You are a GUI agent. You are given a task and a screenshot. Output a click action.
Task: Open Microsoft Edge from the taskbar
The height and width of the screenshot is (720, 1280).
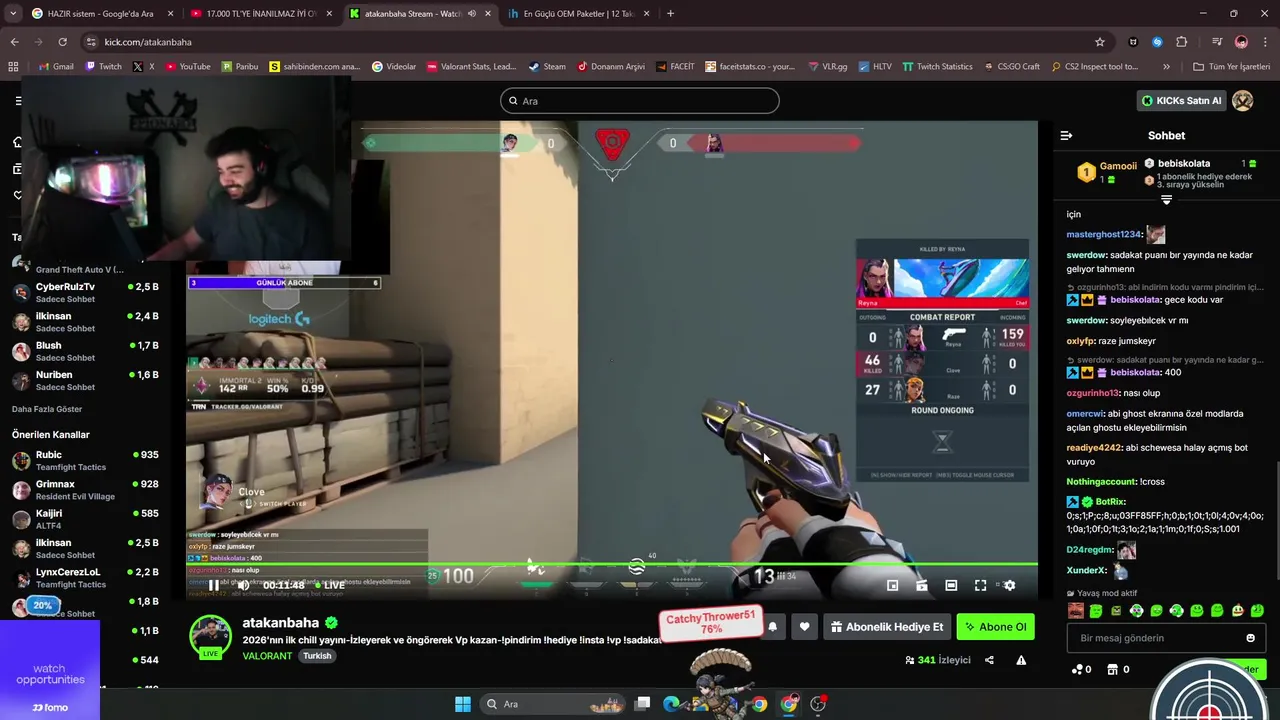671,704
